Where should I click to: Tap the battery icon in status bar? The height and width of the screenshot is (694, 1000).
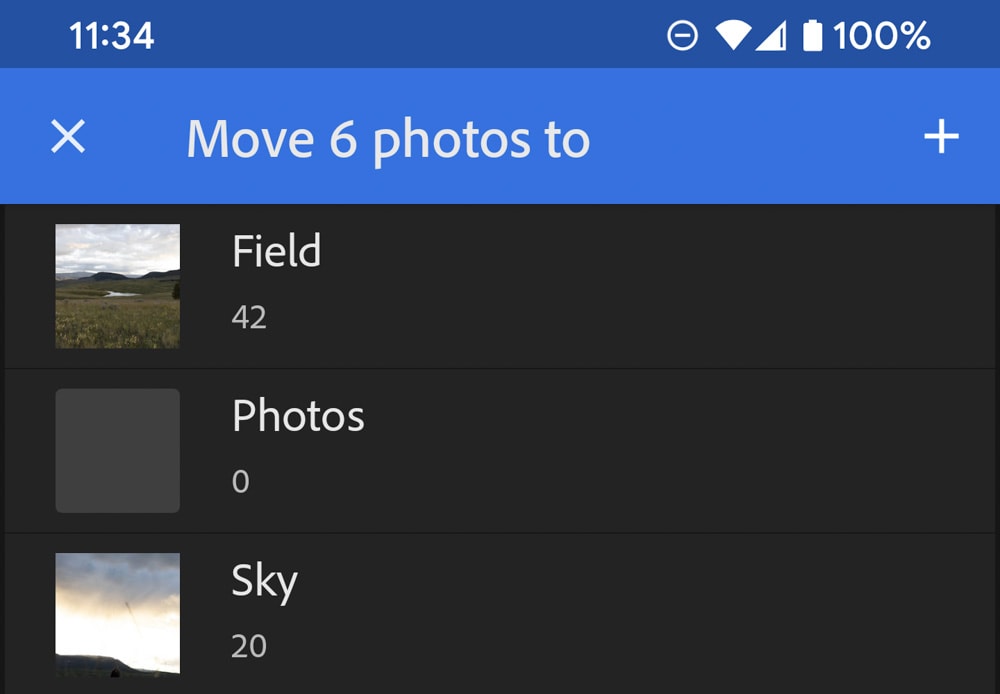812,35
